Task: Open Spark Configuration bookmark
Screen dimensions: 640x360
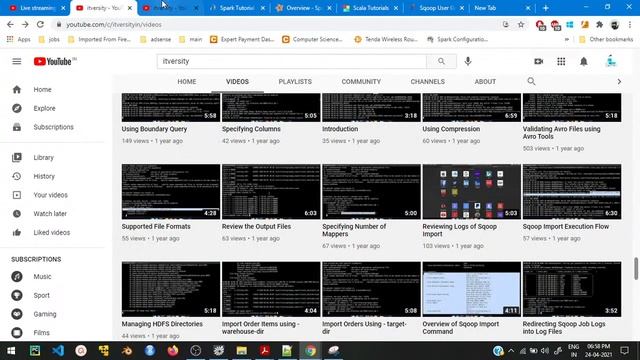Action: point(457,39)
